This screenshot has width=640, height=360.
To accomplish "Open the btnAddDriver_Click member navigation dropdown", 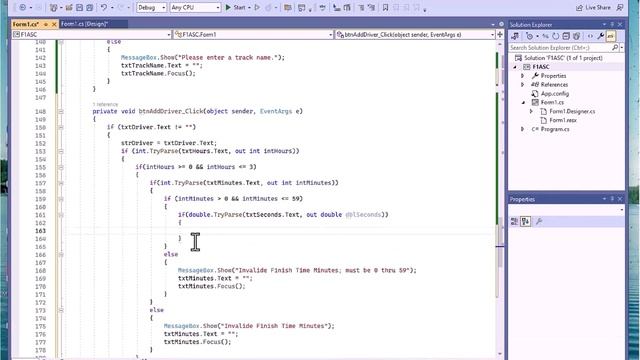I will coord(415,35).
